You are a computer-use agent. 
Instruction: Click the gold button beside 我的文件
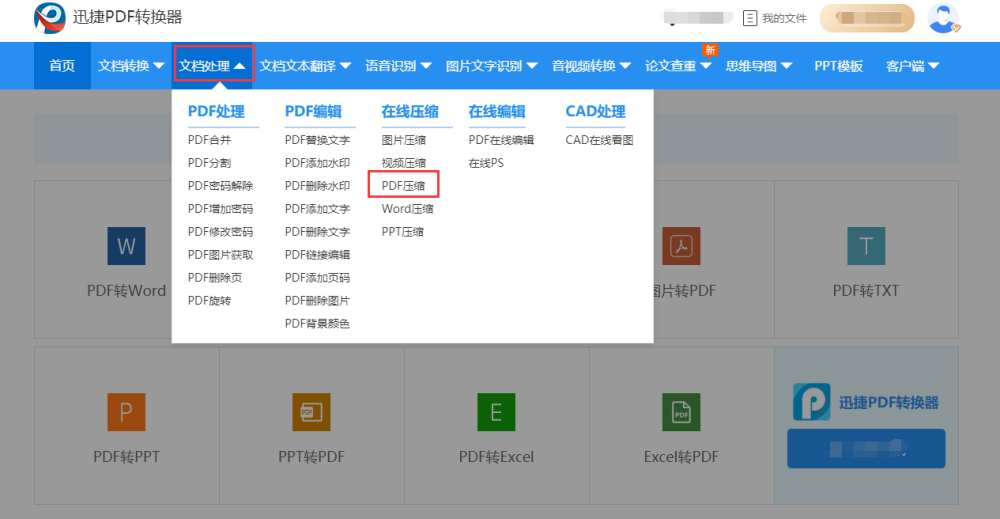pos(867,18)
